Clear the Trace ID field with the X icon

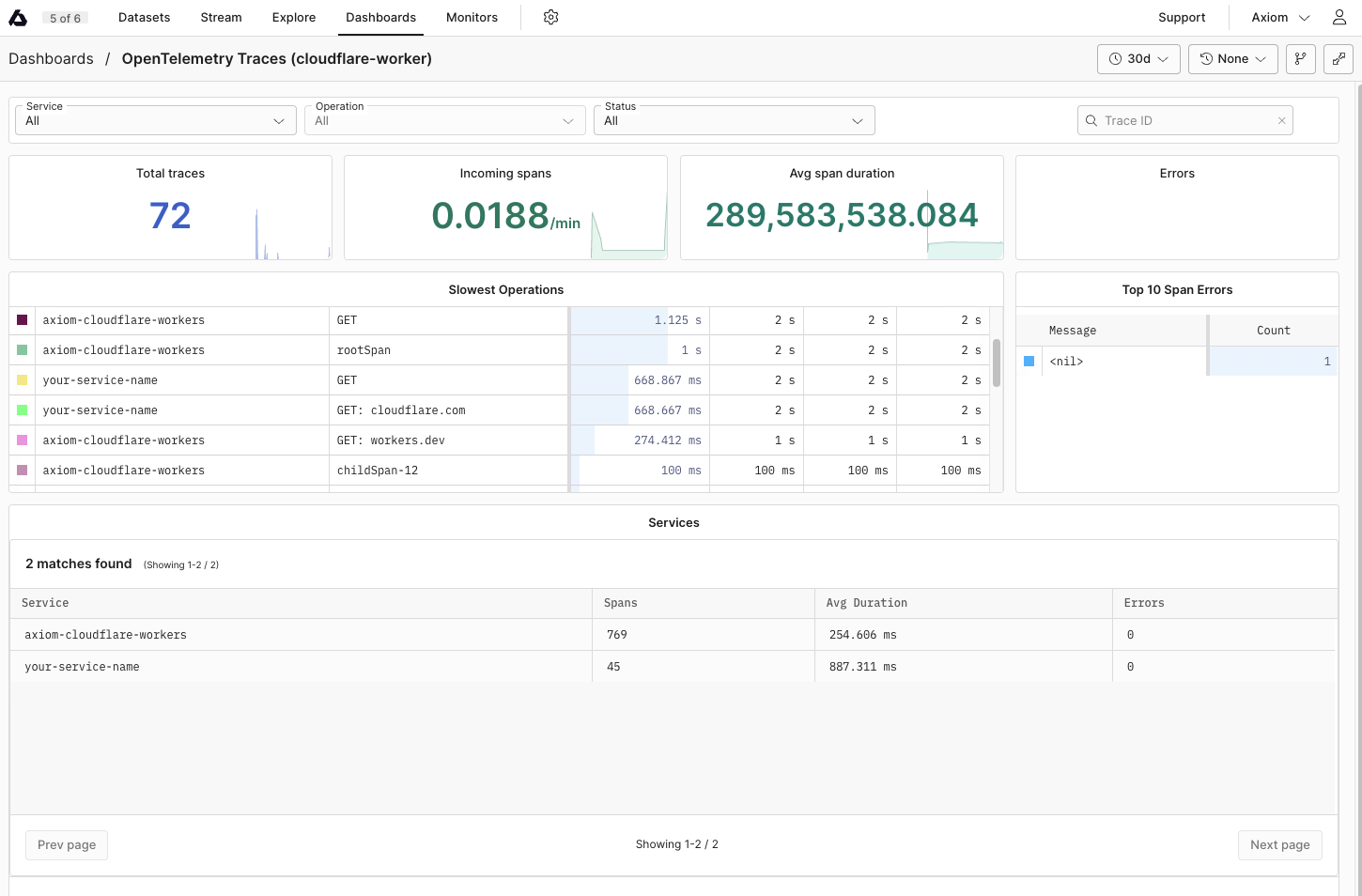(x=1281, y=120)
